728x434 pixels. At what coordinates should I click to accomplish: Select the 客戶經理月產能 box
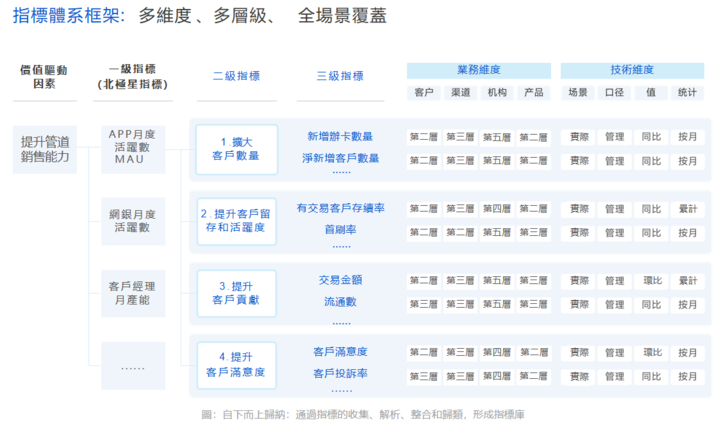[x=133, y=293]
